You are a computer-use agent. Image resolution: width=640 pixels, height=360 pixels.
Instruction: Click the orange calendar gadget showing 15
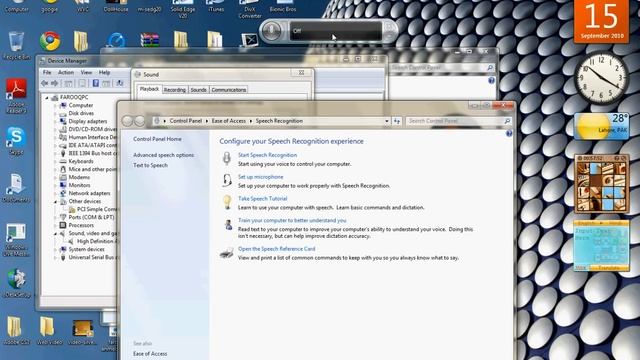[x=601, y=21]
